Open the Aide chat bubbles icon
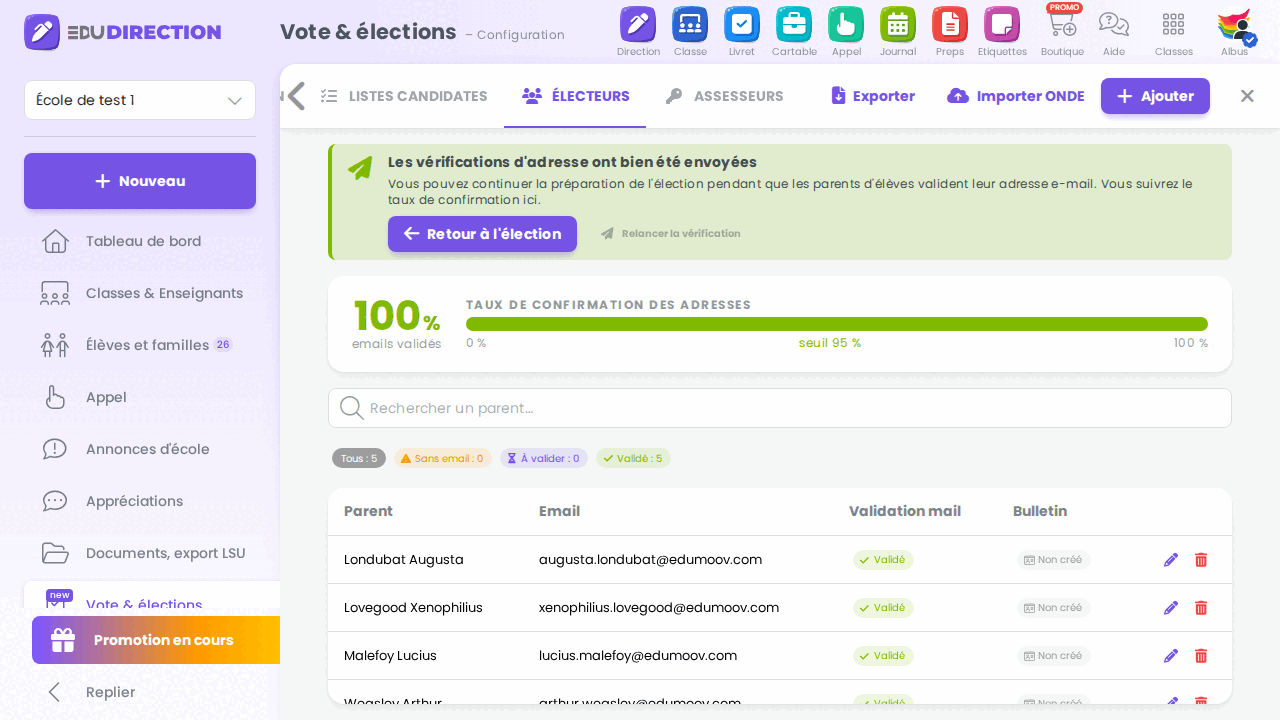This screenshot has height=720, width=1280. 1114,24
